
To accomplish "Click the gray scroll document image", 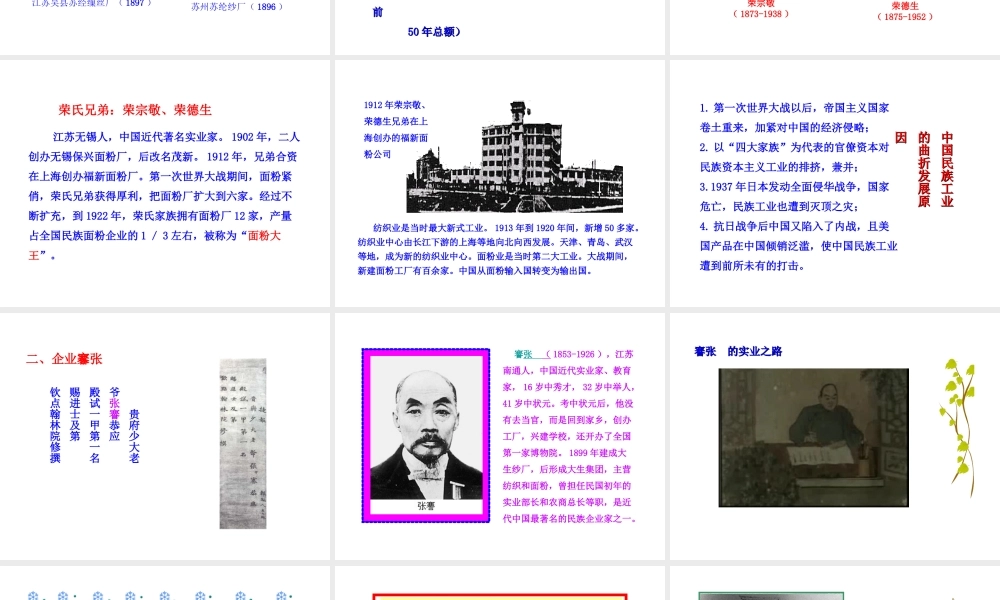I will pos(243,444).
